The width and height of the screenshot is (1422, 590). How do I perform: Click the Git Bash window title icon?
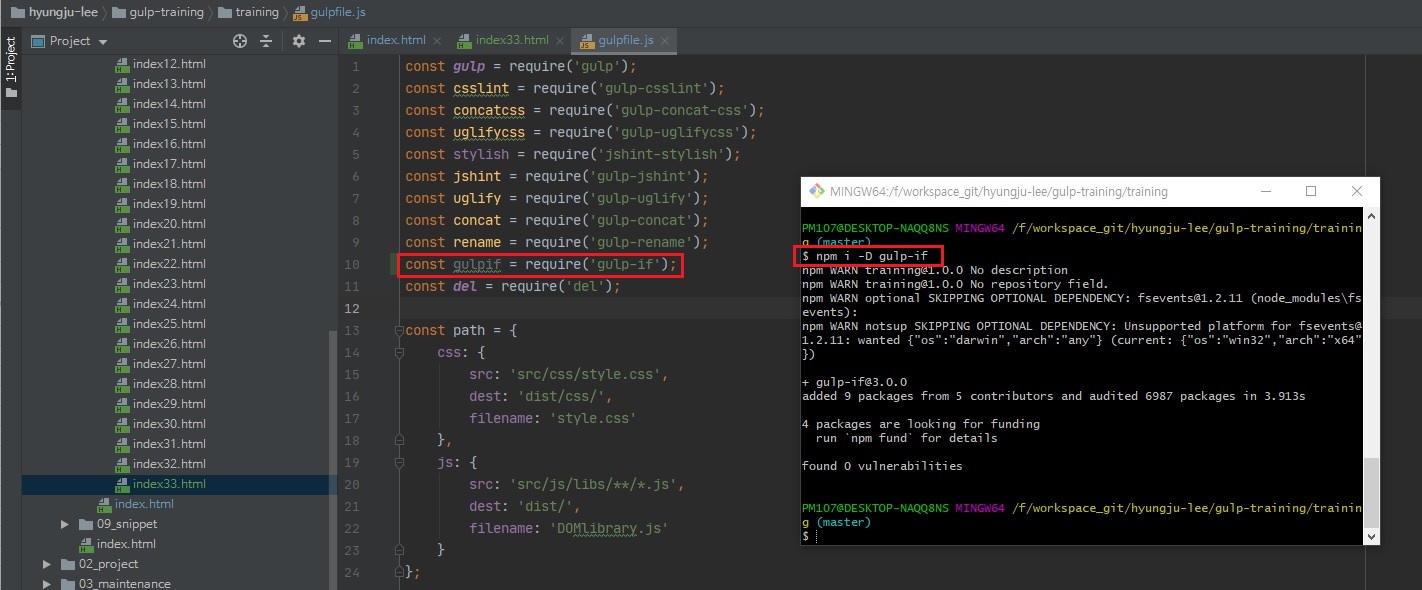816,192
